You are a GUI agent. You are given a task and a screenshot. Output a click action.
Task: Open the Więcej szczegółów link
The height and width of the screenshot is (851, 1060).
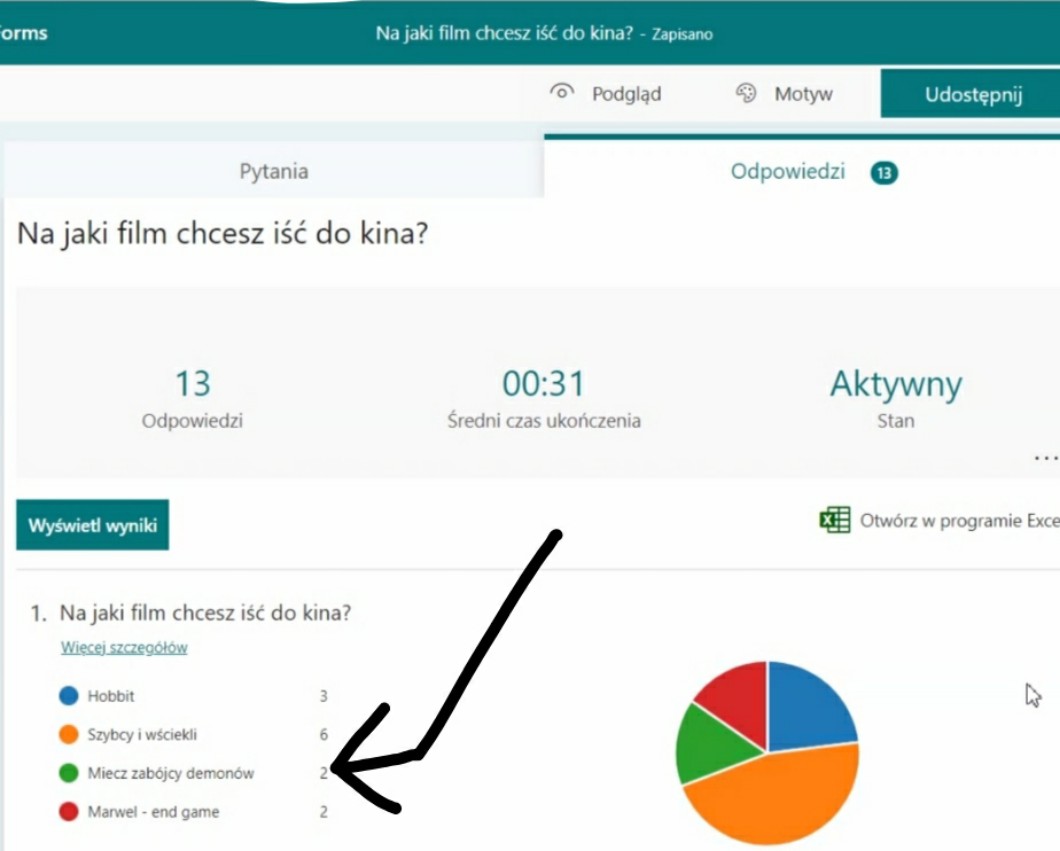[x=124, y=647]
